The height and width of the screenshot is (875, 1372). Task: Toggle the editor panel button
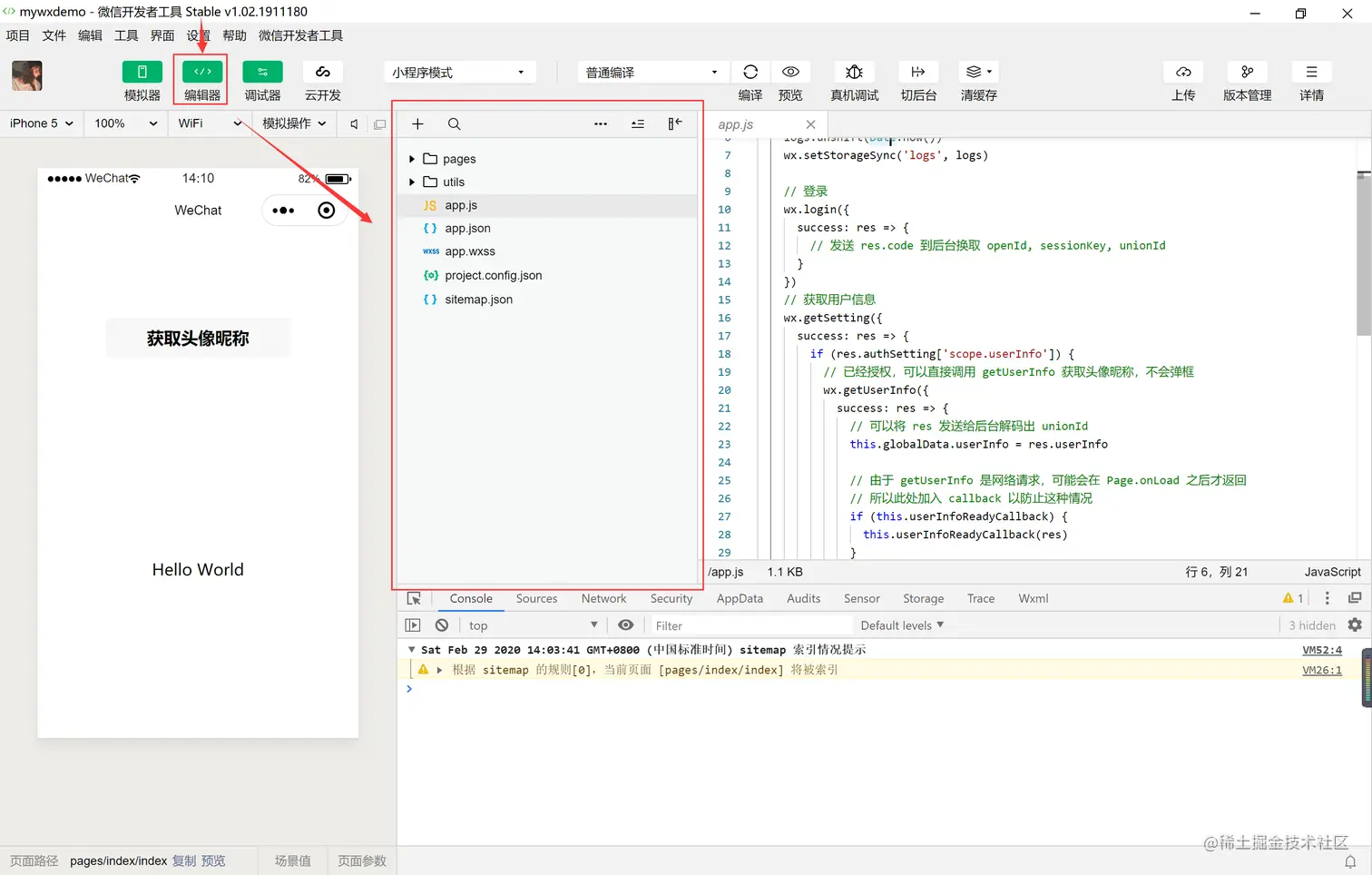(202, 72)
